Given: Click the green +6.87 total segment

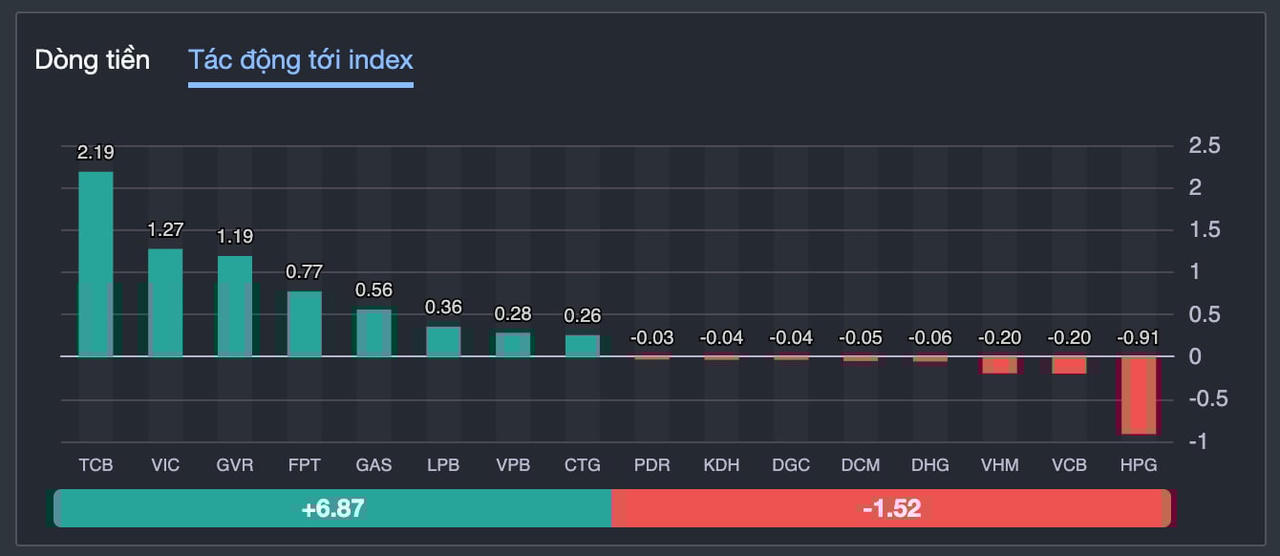Looking at the screenshot, I should tap(332, 508).
